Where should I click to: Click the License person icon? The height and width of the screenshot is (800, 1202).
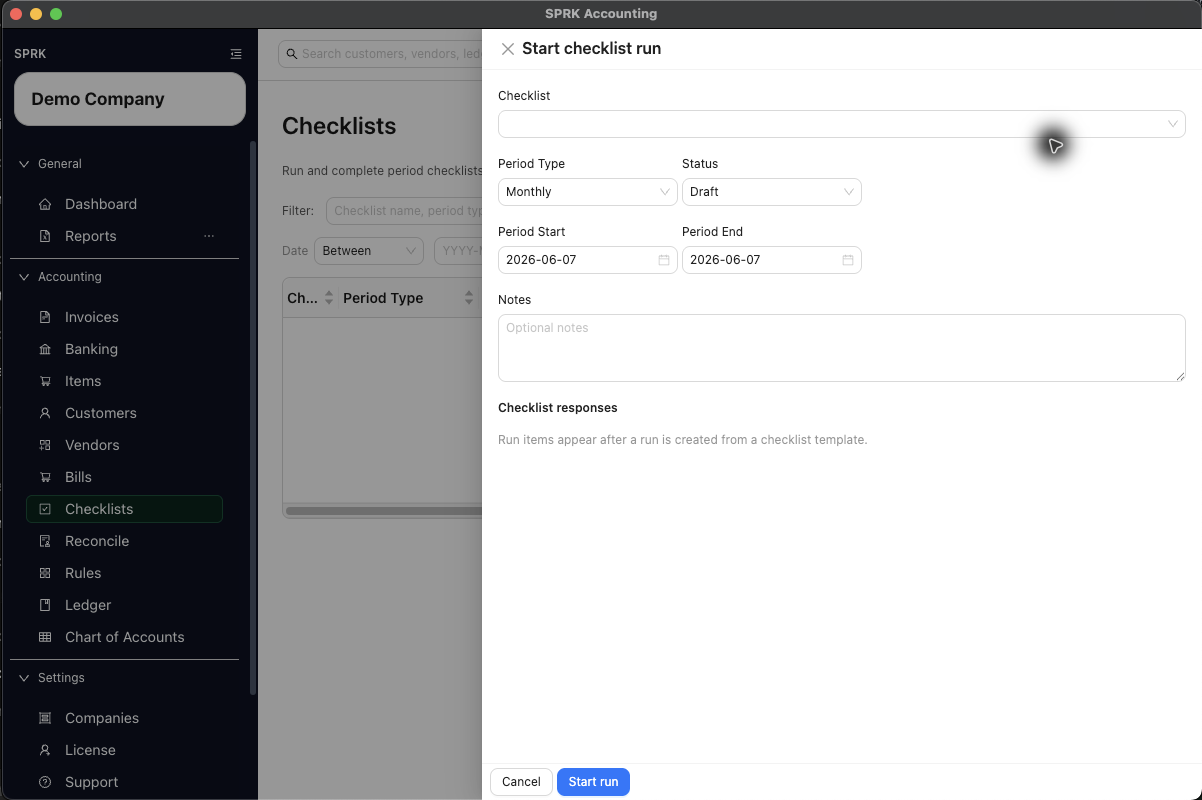pyautogui.click(x=45, y=750)
